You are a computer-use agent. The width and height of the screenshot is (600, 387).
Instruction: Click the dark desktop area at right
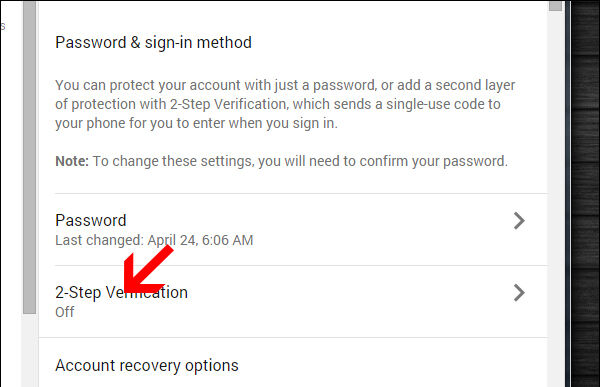(x=585, y=193)
